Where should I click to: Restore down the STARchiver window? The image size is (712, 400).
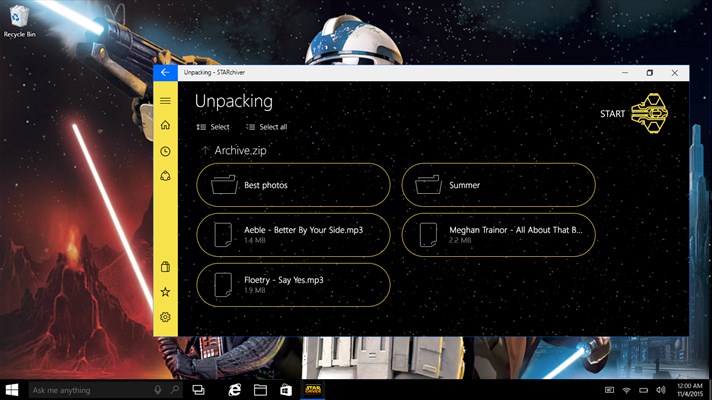tap(650, 73)
